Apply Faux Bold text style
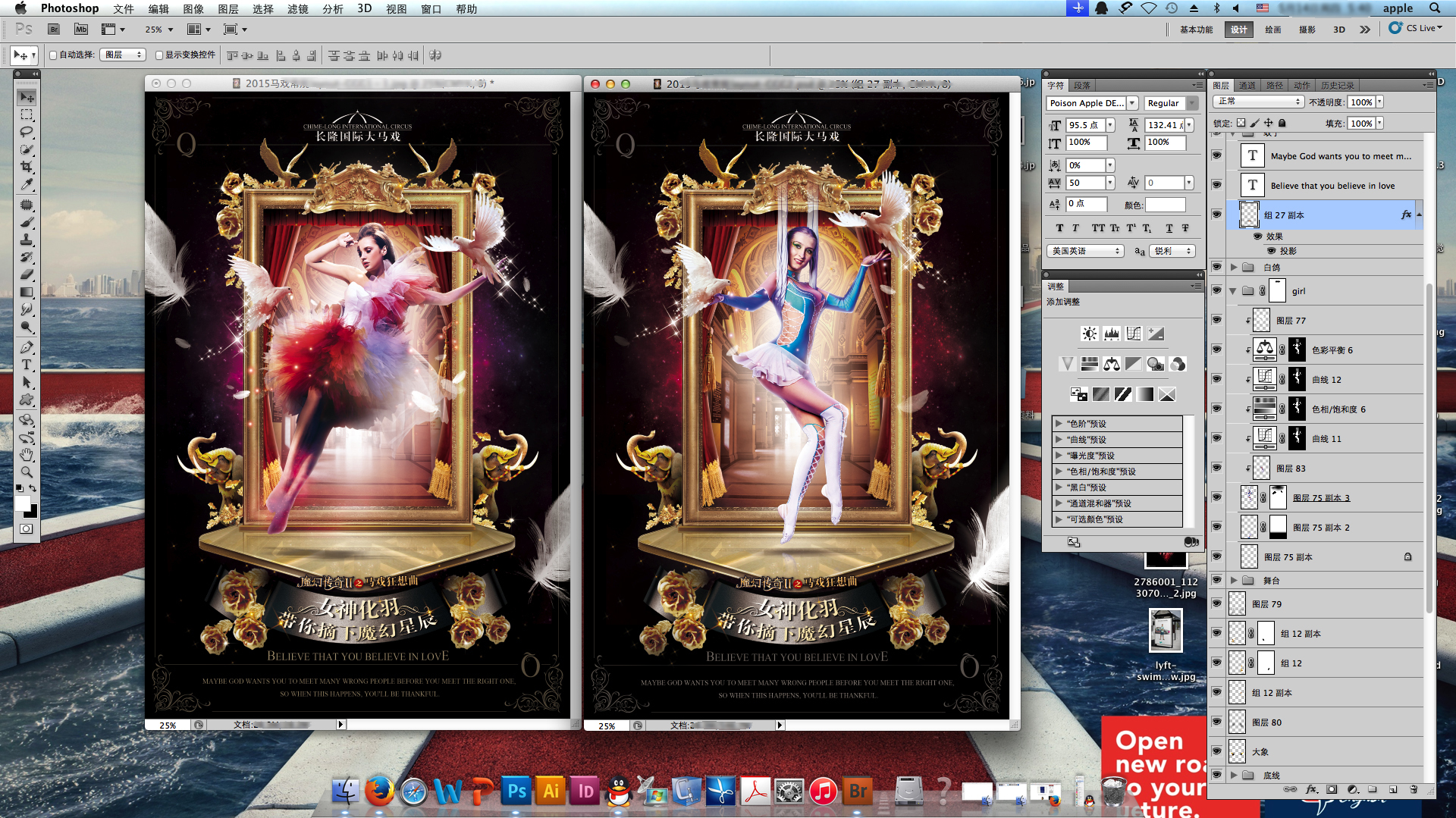Screen dimensions: 1456x818 point(1059,228)
